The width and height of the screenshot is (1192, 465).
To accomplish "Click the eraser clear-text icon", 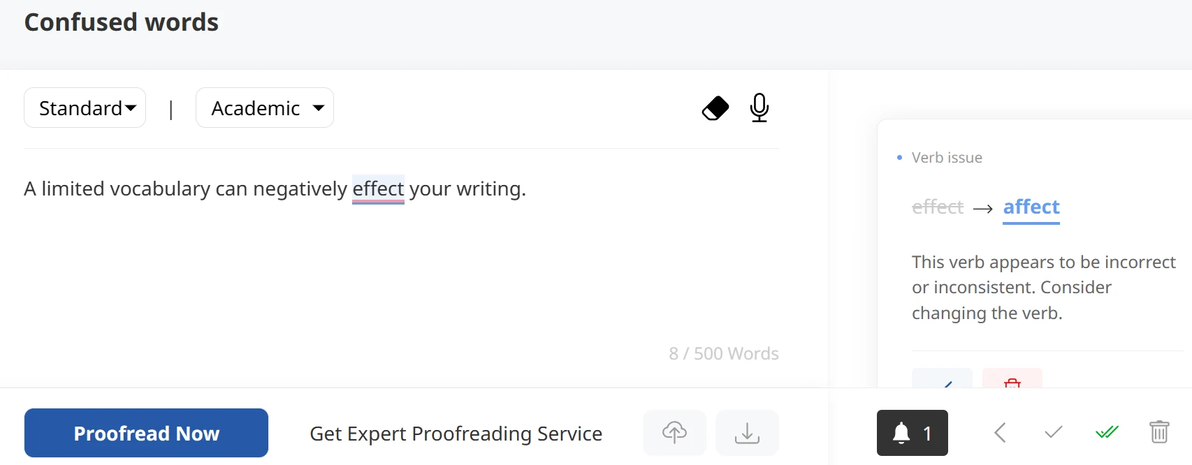I will 715,108.
